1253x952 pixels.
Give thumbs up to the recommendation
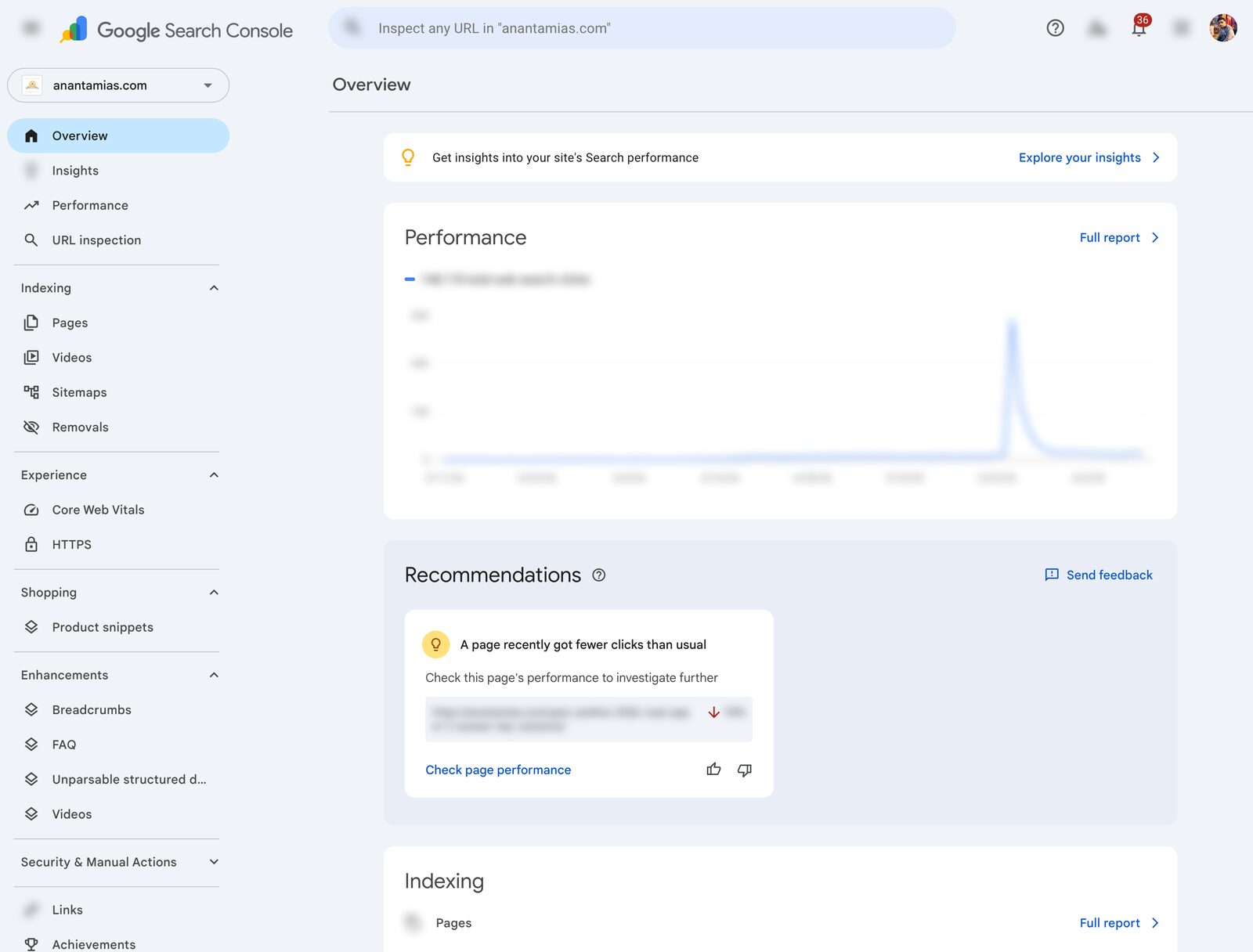713,770
